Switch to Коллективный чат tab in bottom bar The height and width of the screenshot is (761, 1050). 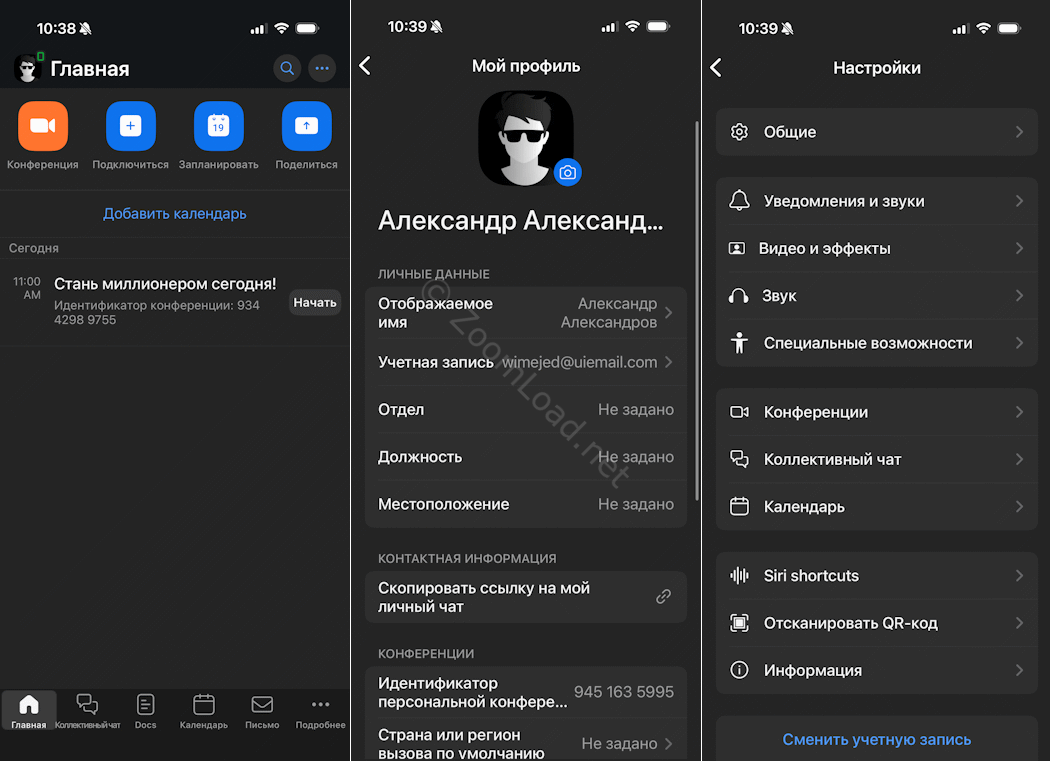[88, 711]
